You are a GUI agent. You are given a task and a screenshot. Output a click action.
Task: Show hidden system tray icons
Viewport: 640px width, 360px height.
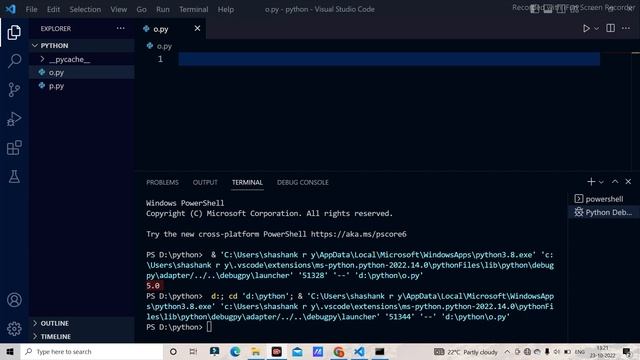(507, 352)
